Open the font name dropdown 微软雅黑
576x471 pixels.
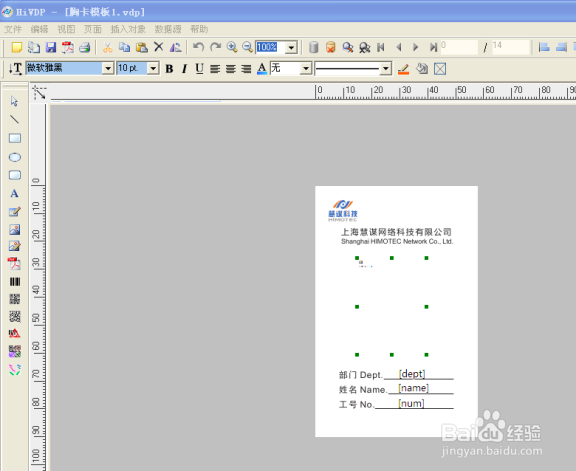pos(108,68)
